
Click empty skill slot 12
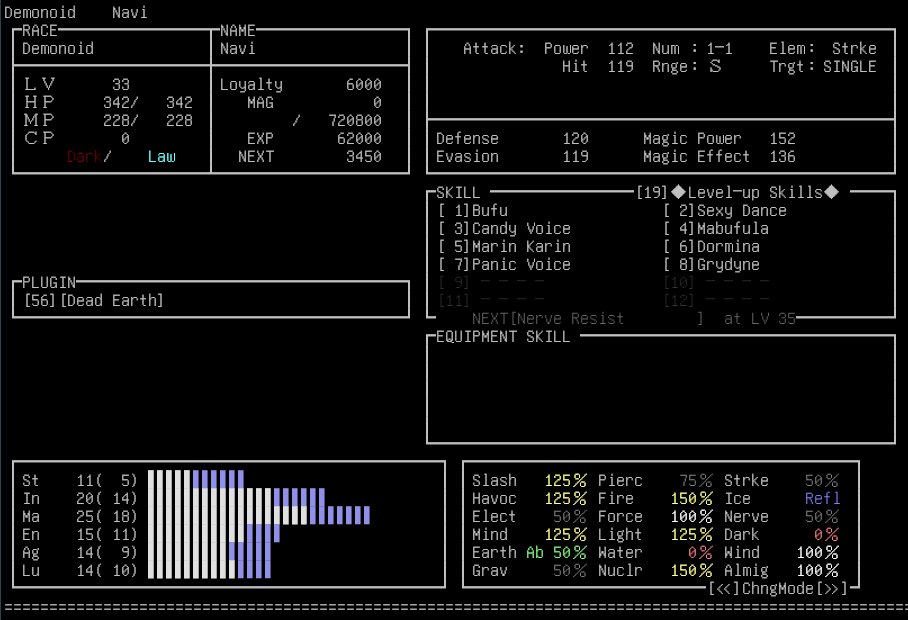(716, 300)
